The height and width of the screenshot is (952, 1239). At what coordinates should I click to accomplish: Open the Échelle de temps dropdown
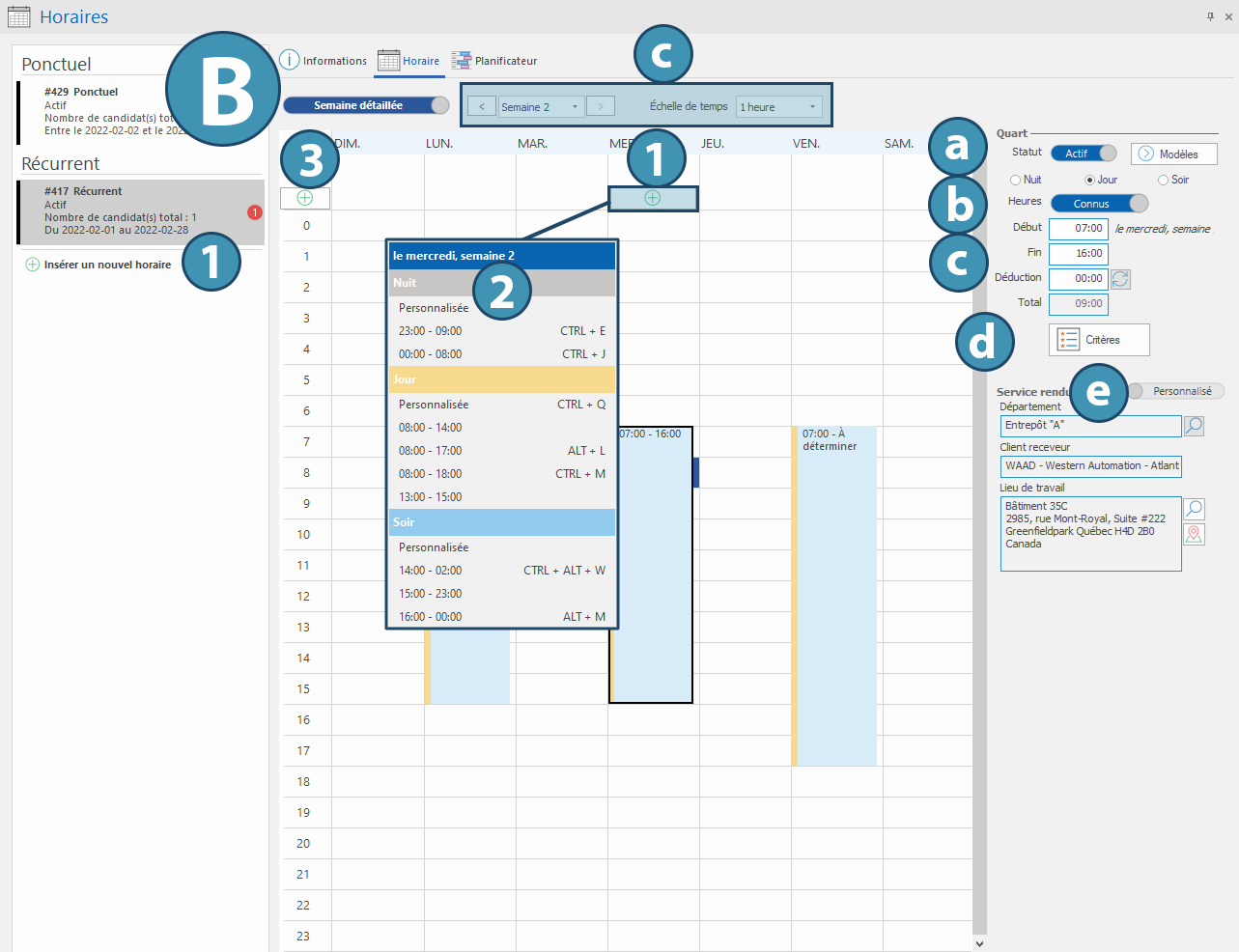point(778,107)
